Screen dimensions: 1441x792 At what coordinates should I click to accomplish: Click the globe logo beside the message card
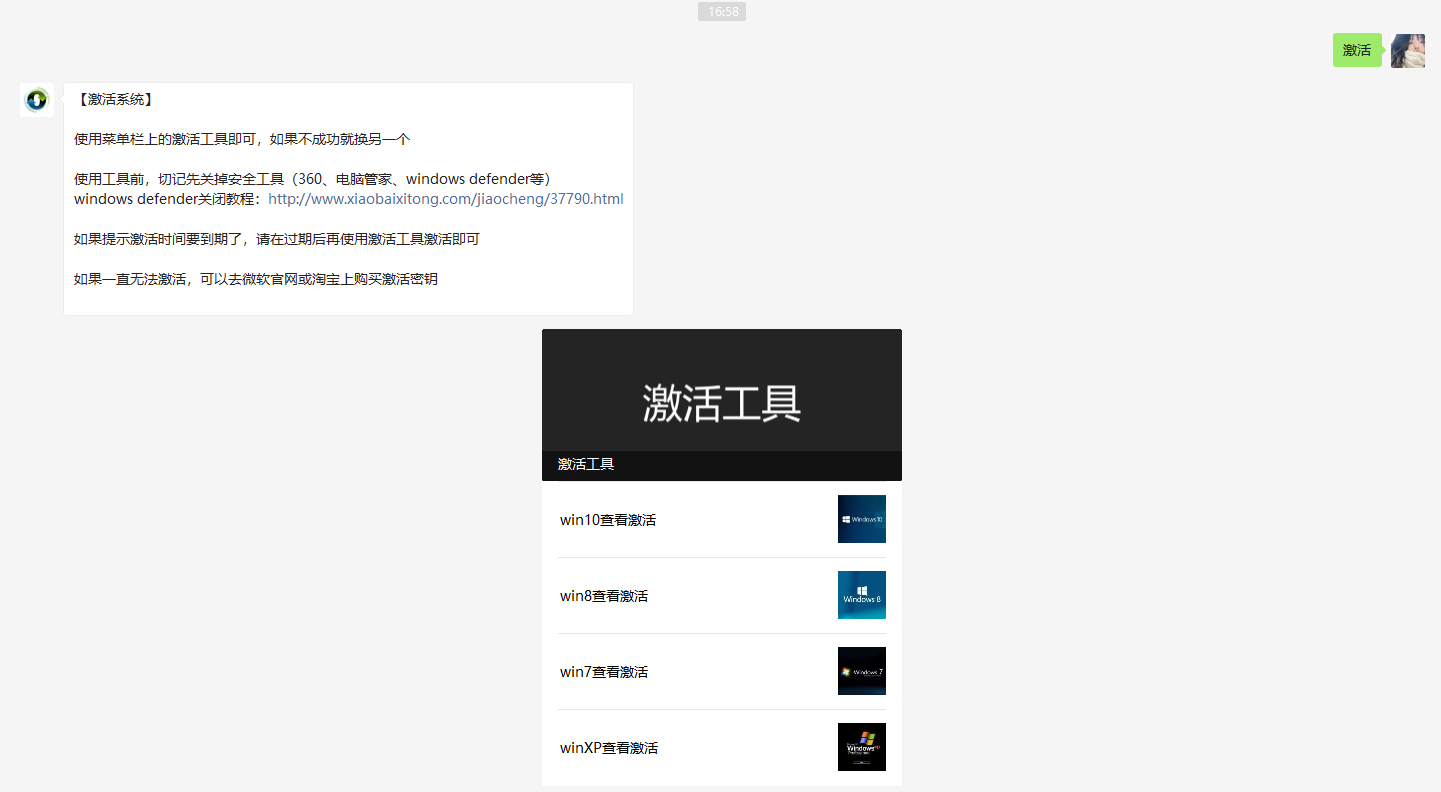[x=36, y=100]
